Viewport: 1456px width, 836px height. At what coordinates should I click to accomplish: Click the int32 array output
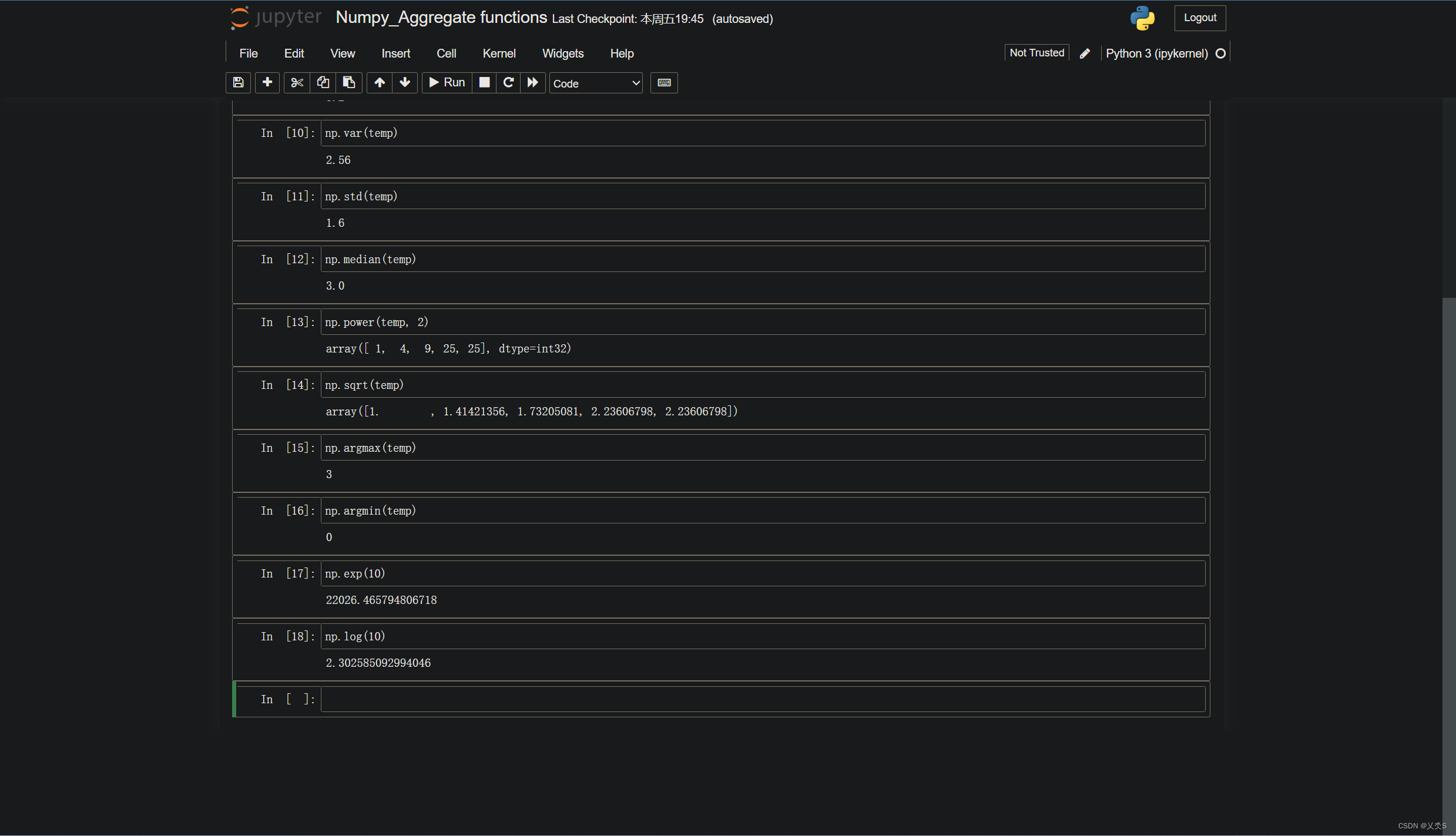point(448,348)
